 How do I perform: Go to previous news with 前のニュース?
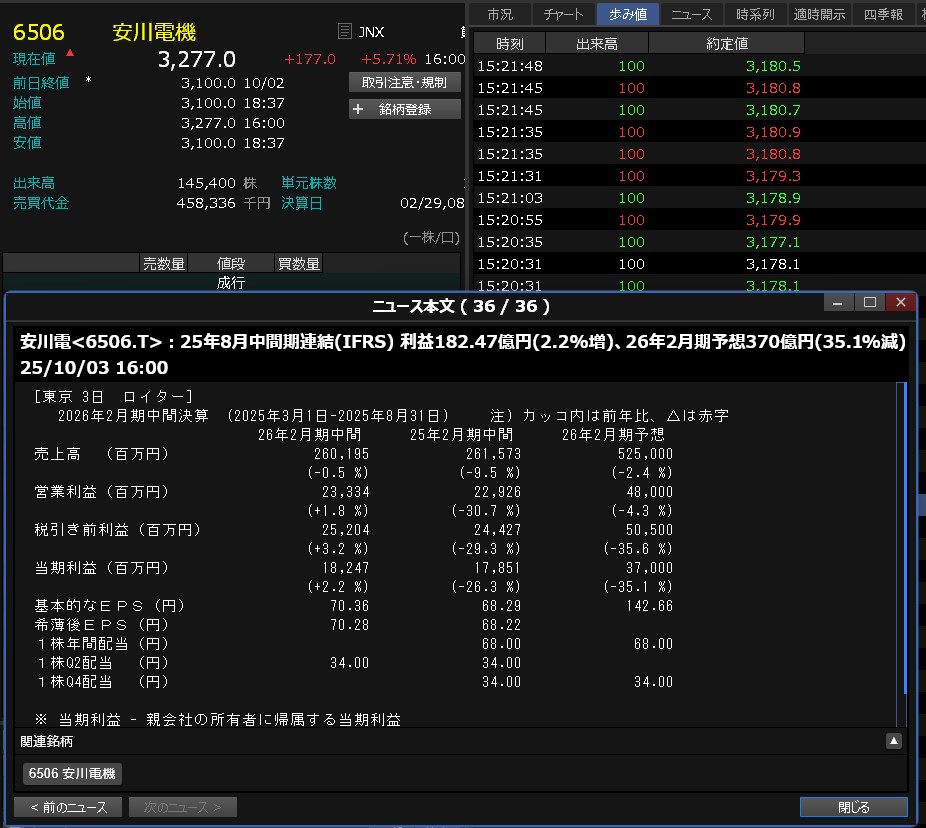tap(68, 807)
